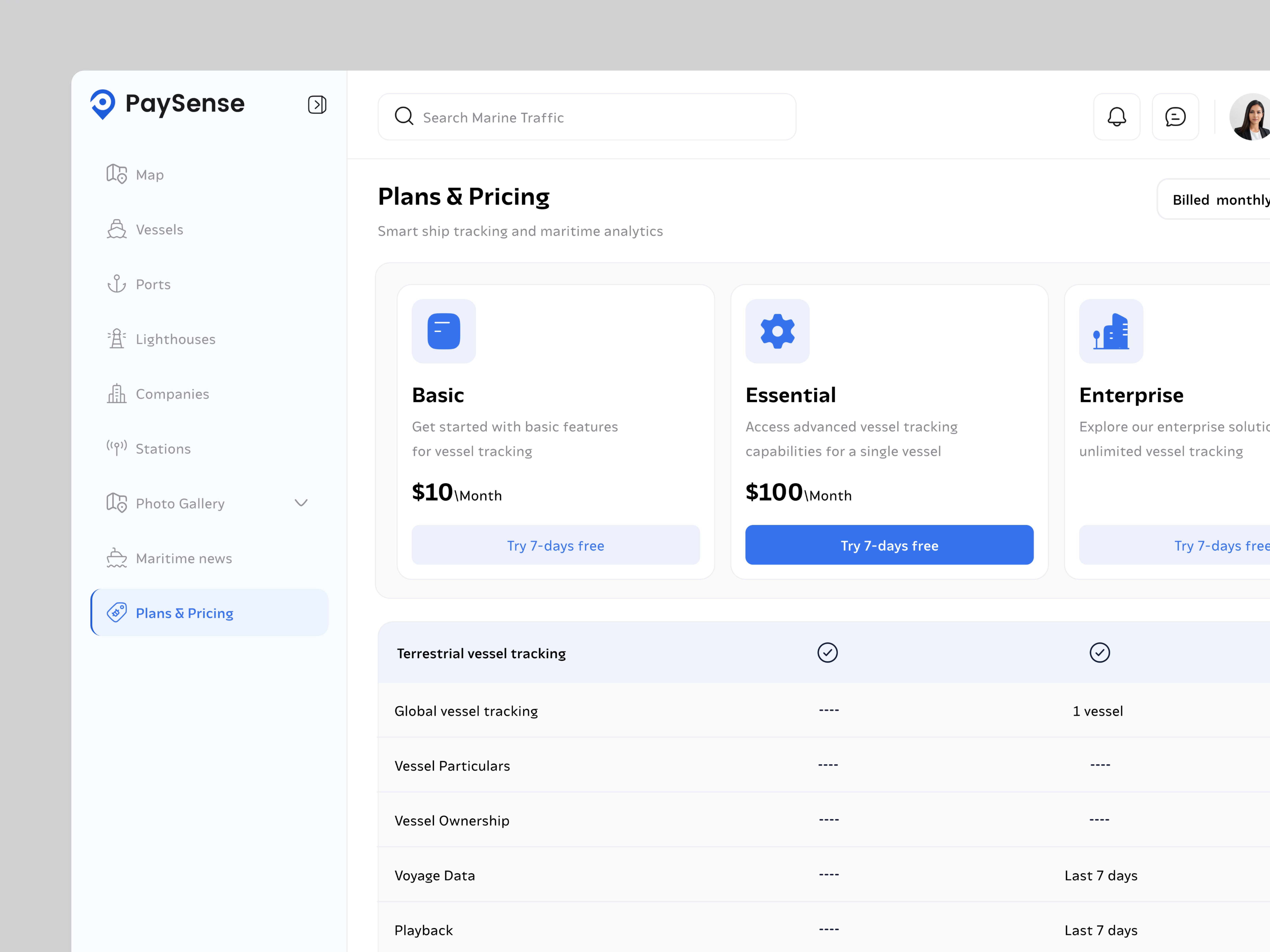1270x952 pixels.
Task: Open Photo Gallery in the sidebar
Action: click(x=210, y=503)
